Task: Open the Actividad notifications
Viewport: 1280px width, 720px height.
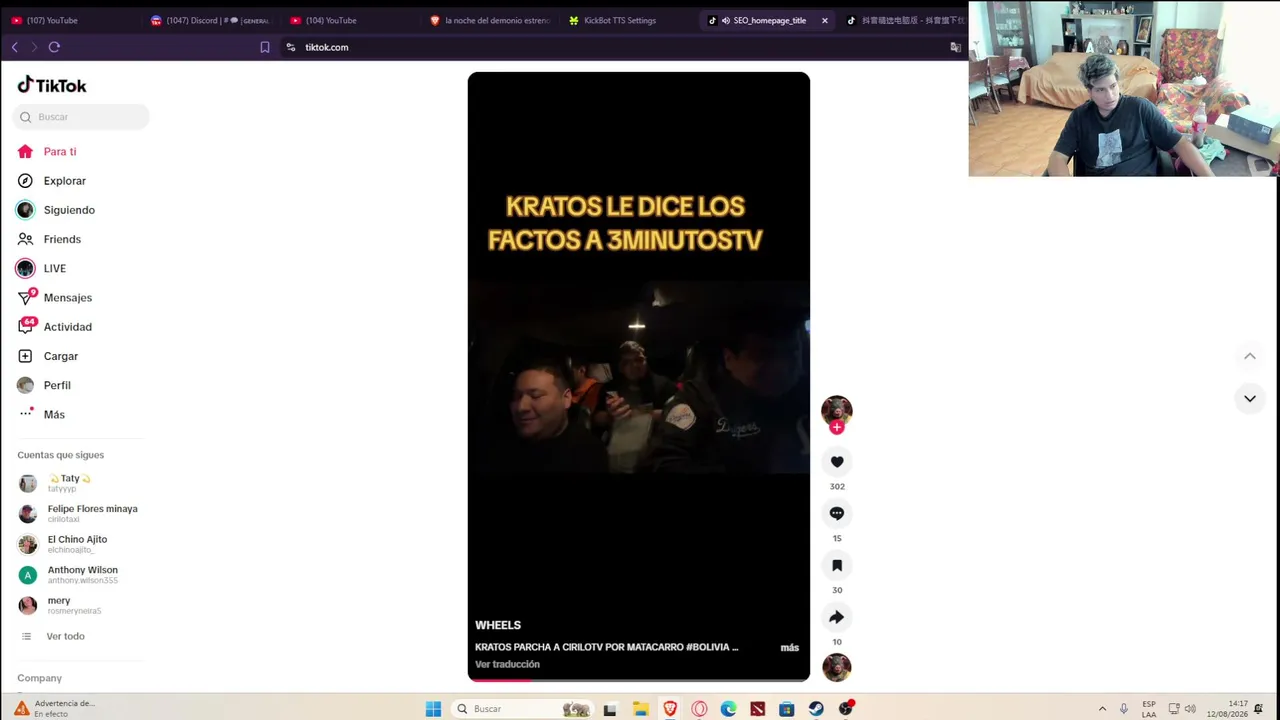Action: coord(55,327)
